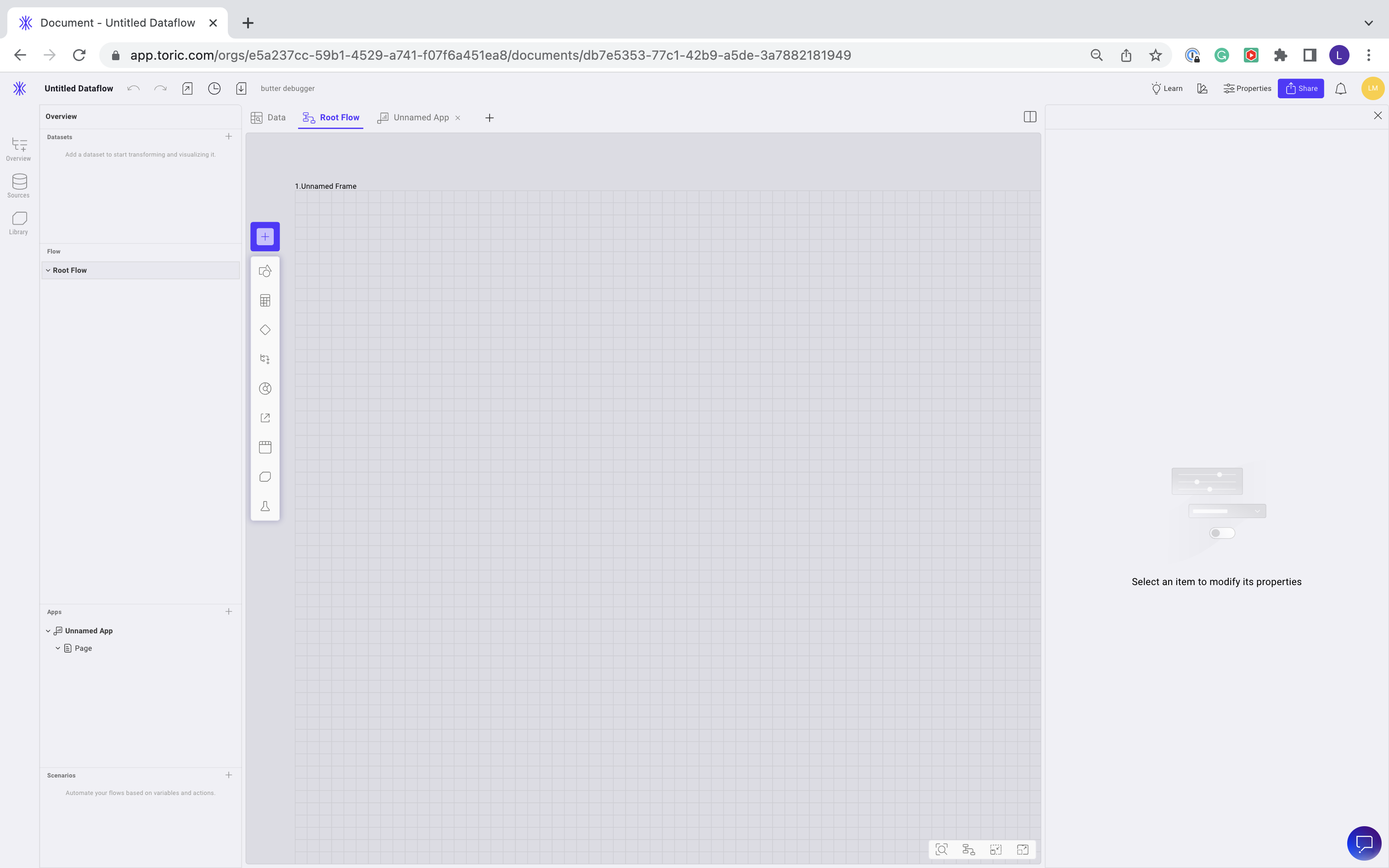Open the chat support bubble
1389x868 pixels.
(x=1364, y=843)
